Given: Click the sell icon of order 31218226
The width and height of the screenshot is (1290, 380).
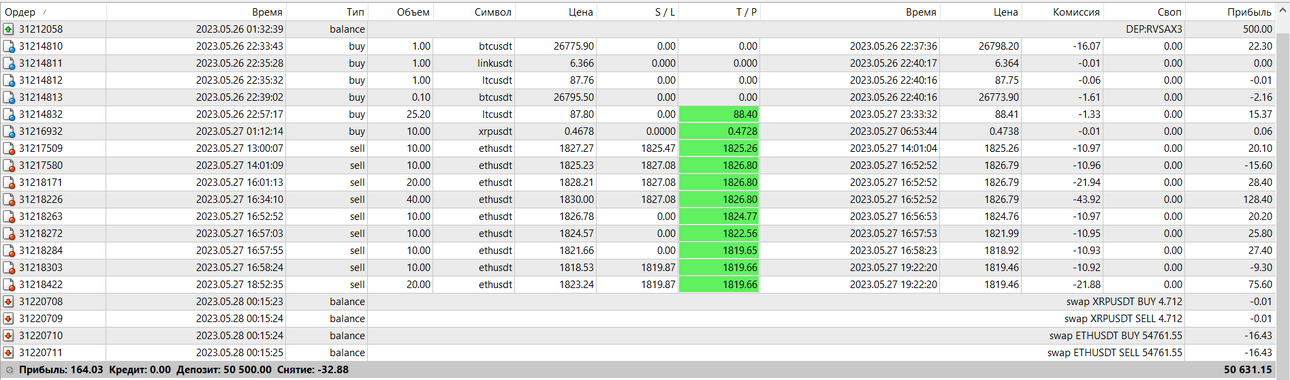Looking at the screenshot, I should (x=9, y=199).
